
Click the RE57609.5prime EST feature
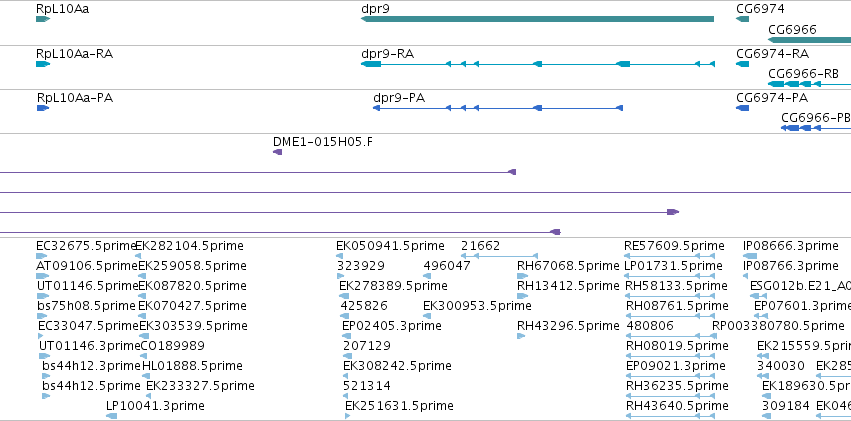coord(670,256)
